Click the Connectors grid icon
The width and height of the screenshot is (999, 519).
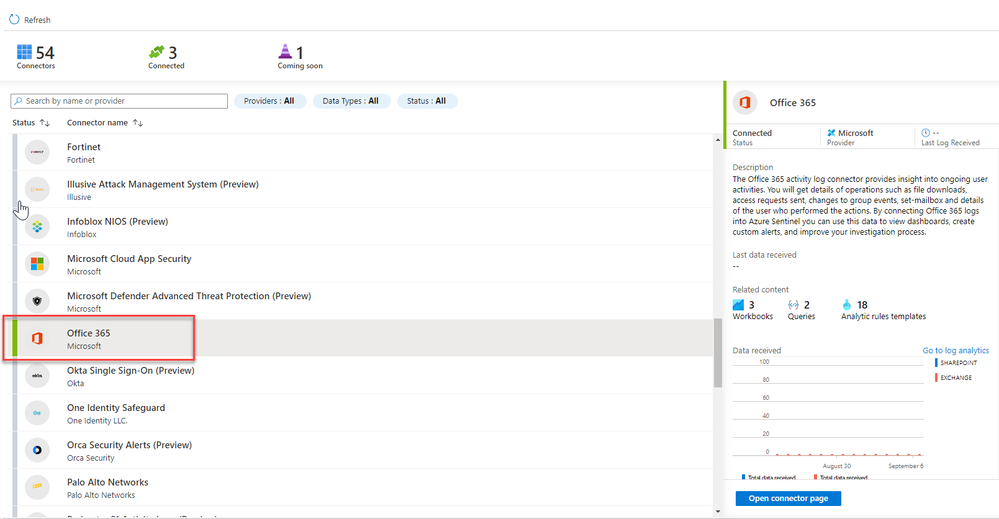[24, 52]
